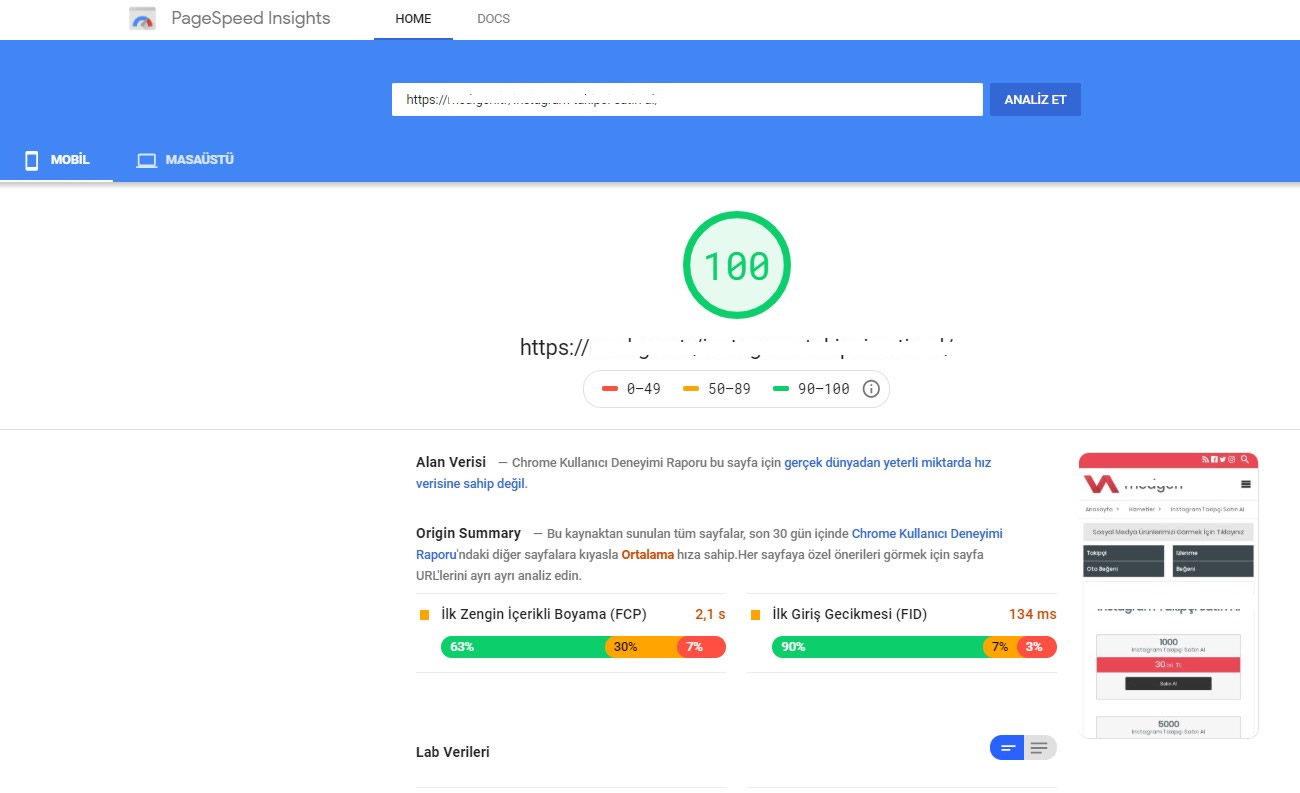Screen dimensions: 1300x793
Task: Click the orange 'Ortalama' speed label
Action: (x=648, y=554)
